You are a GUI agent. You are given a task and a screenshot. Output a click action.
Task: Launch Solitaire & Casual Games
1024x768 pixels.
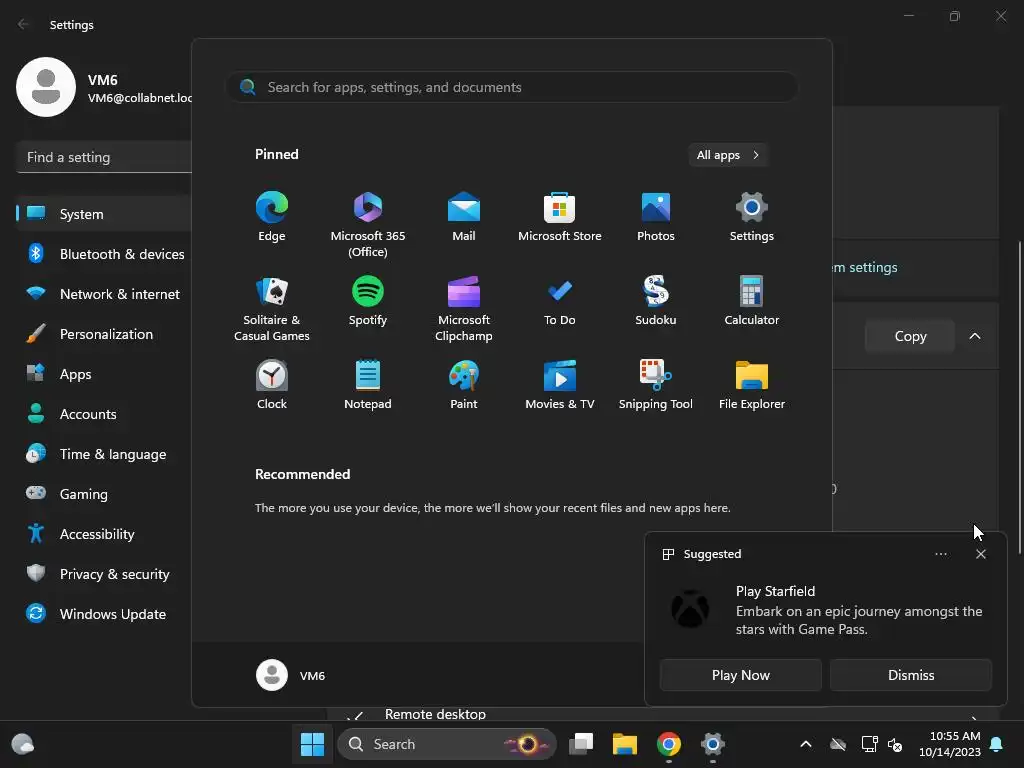tap(272, 309)
